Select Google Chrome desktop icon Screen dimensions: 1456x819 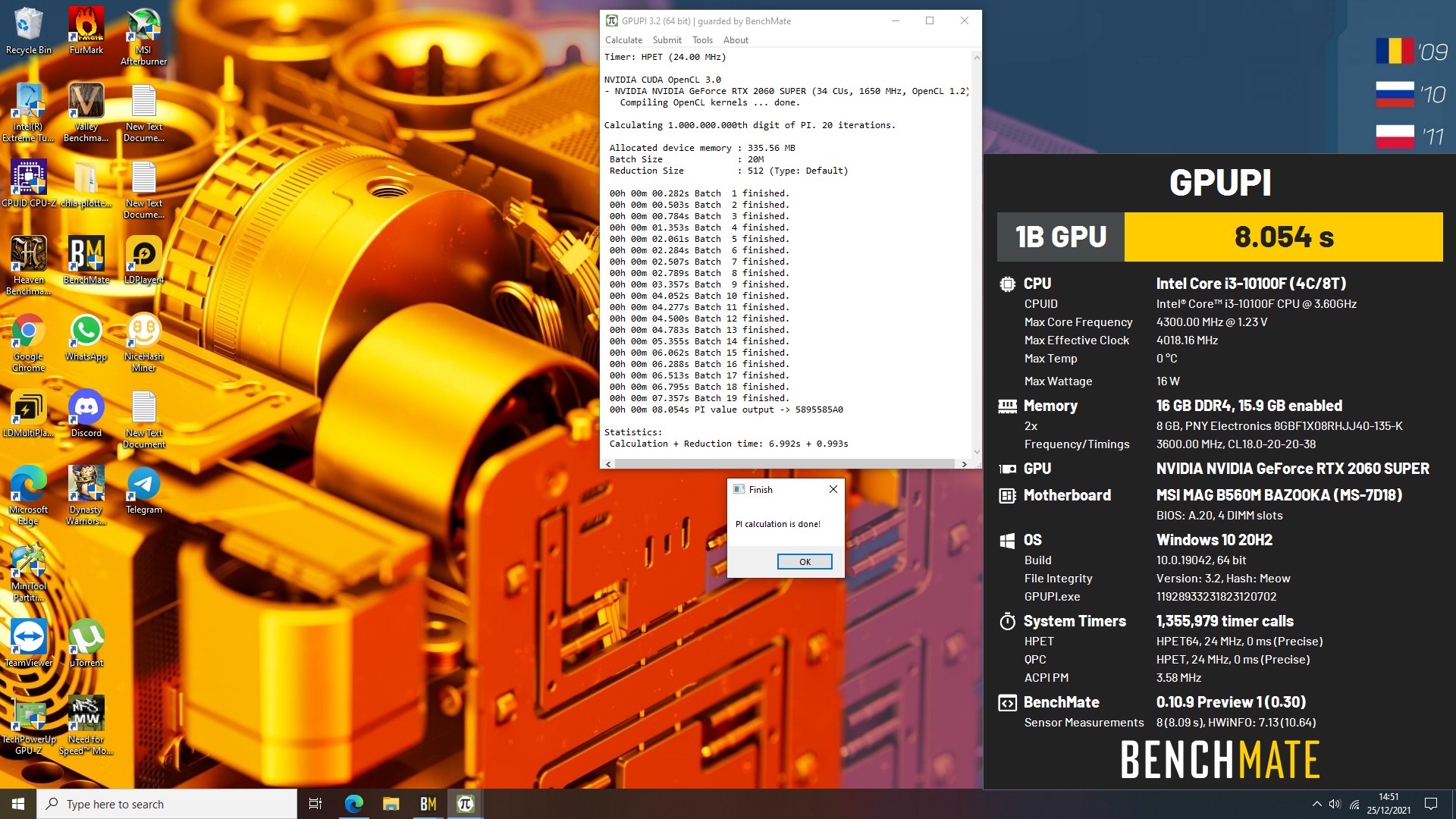coord(29,342)
